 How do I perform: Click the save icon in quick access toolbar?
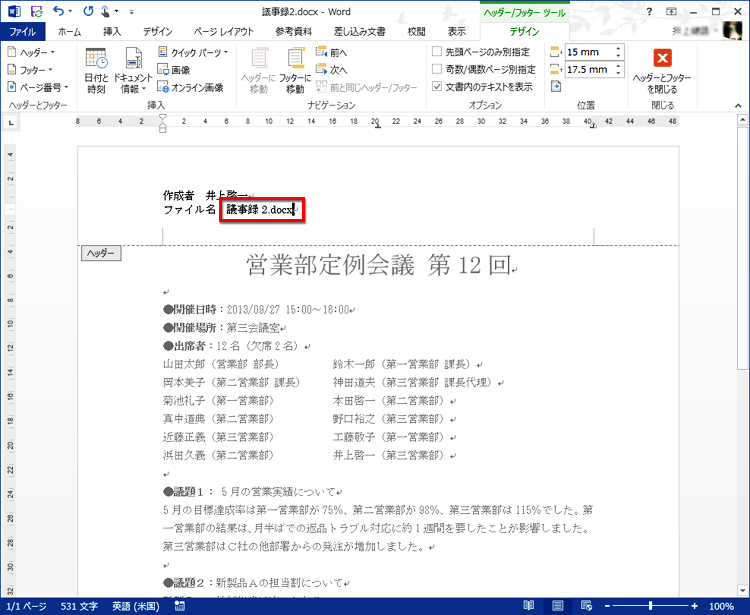point(36,11)
